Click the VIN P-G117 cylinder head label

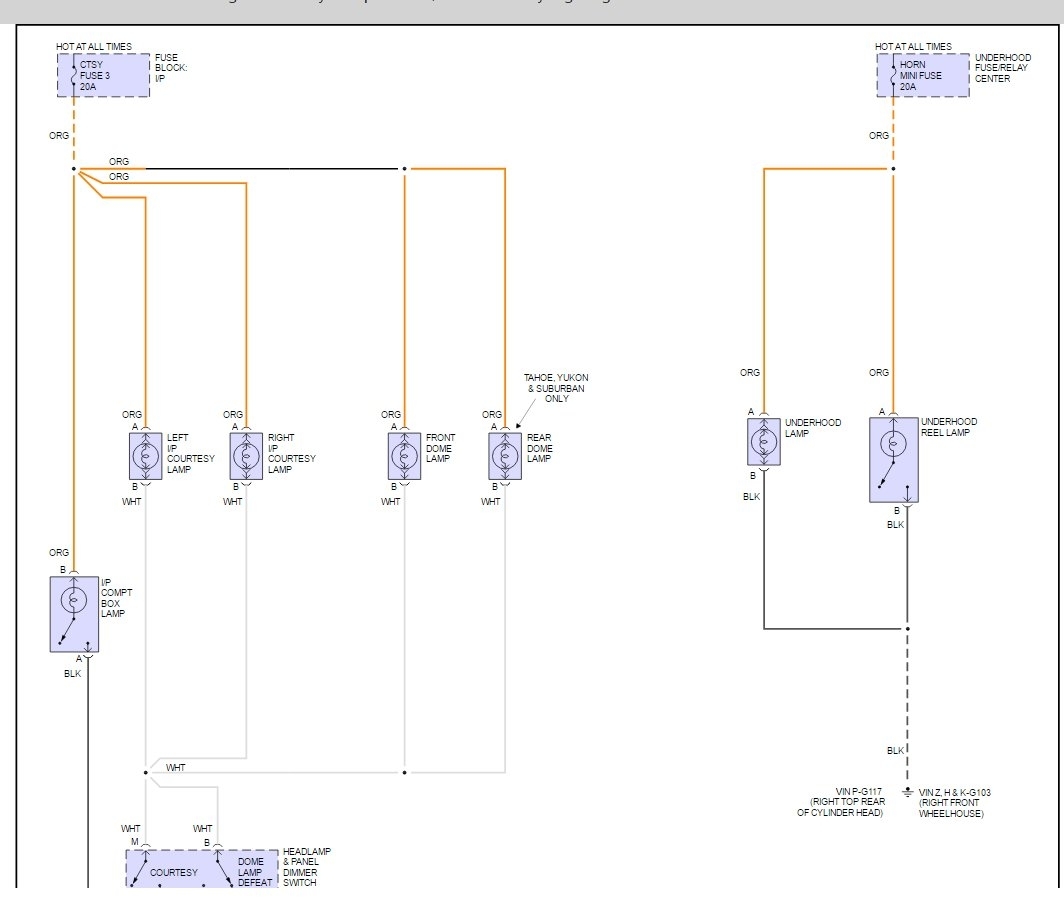[840, 803]
